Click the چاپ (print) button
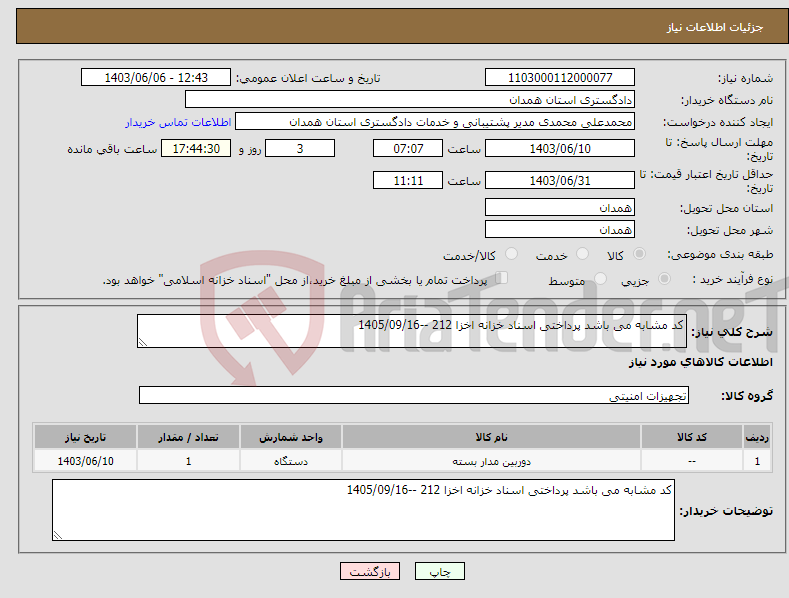The image size is (789, 598). (x=440, y=571)
